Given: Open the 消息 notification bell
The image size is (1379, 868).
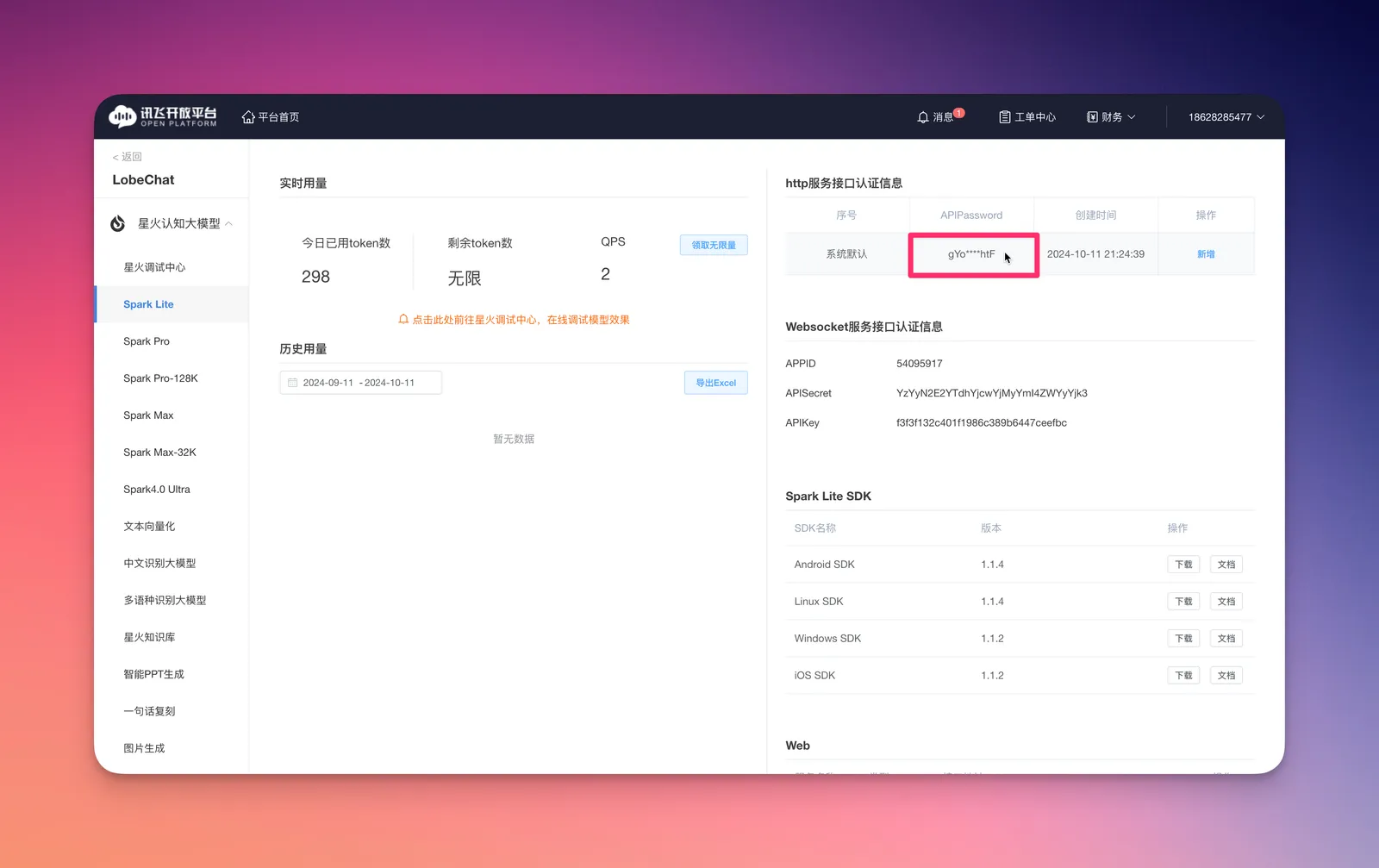Looking at the screenshot, I should point(922,116).
